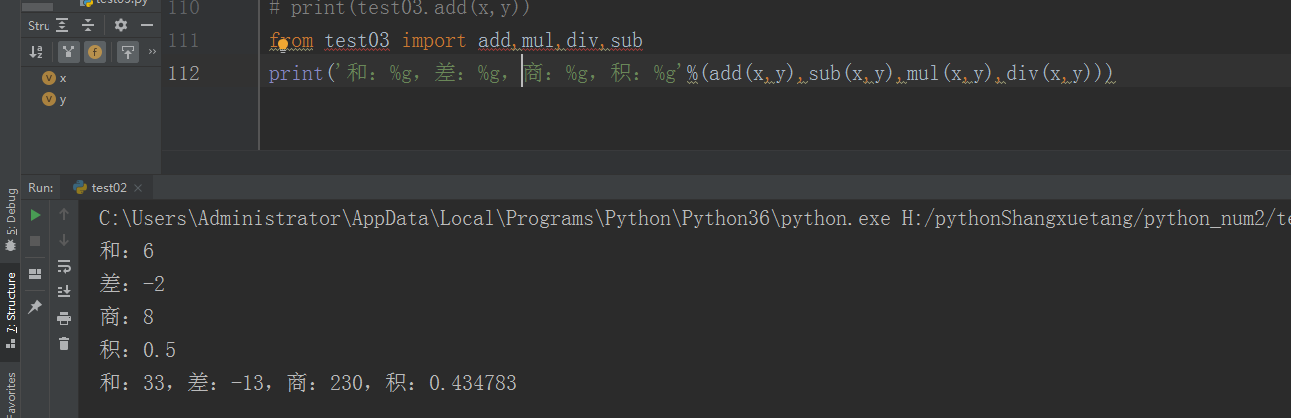Click the Down the Stack Trace arrow

pyautogui.click(x=64, y=240)
